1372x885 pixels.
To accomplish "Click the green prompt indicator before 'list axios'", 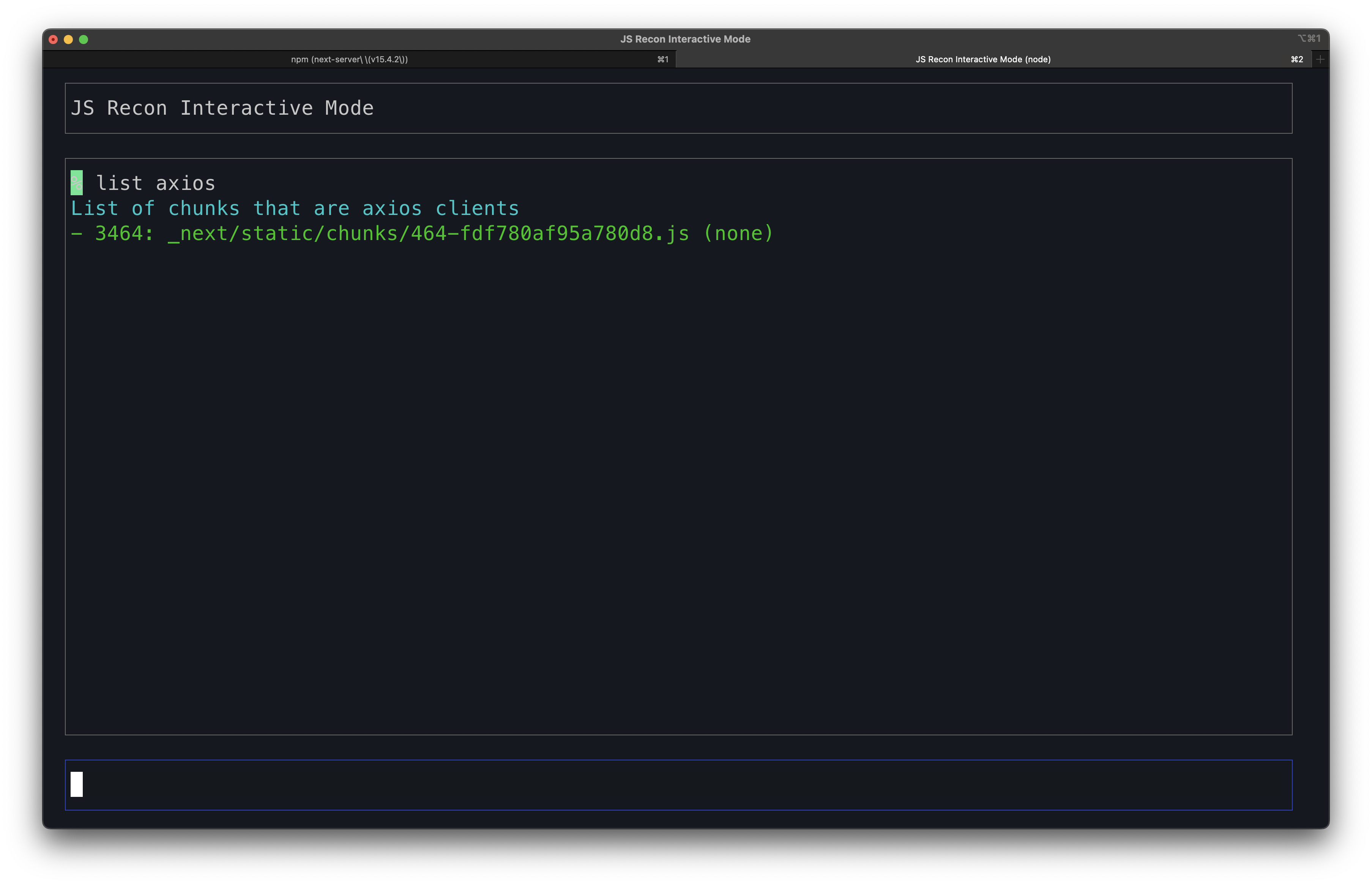I will click(x=76, y=183).
